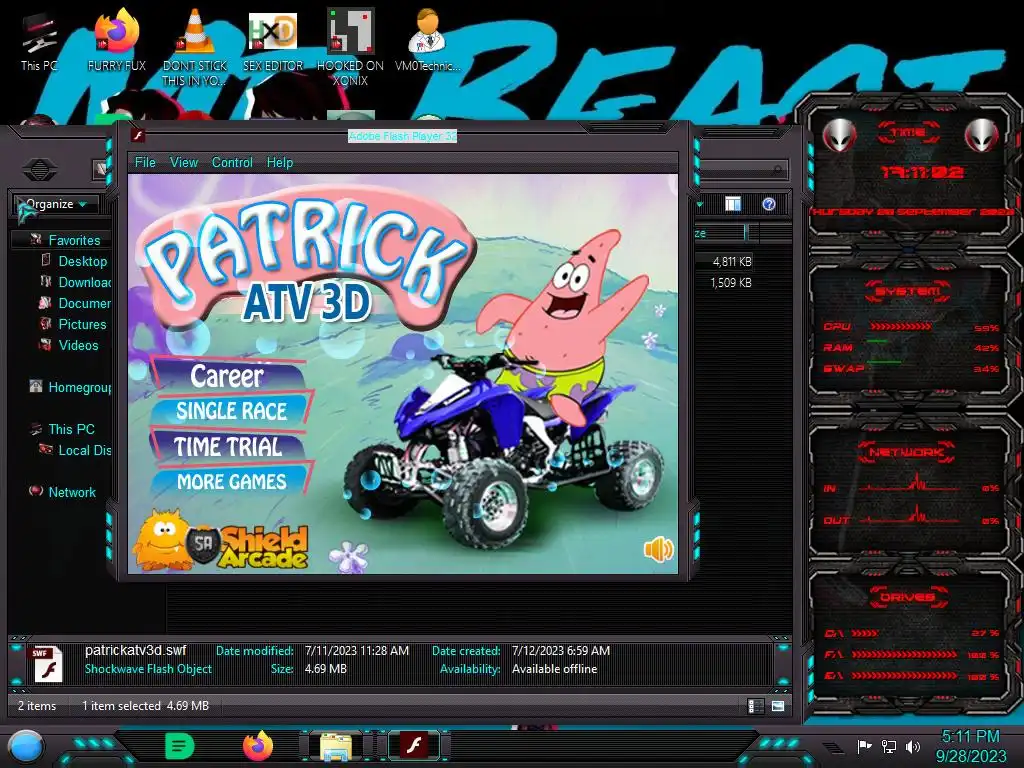This screenshot has height=768, width=1024.
Task: Open the Flash Player Help menu
Action: 280,163
